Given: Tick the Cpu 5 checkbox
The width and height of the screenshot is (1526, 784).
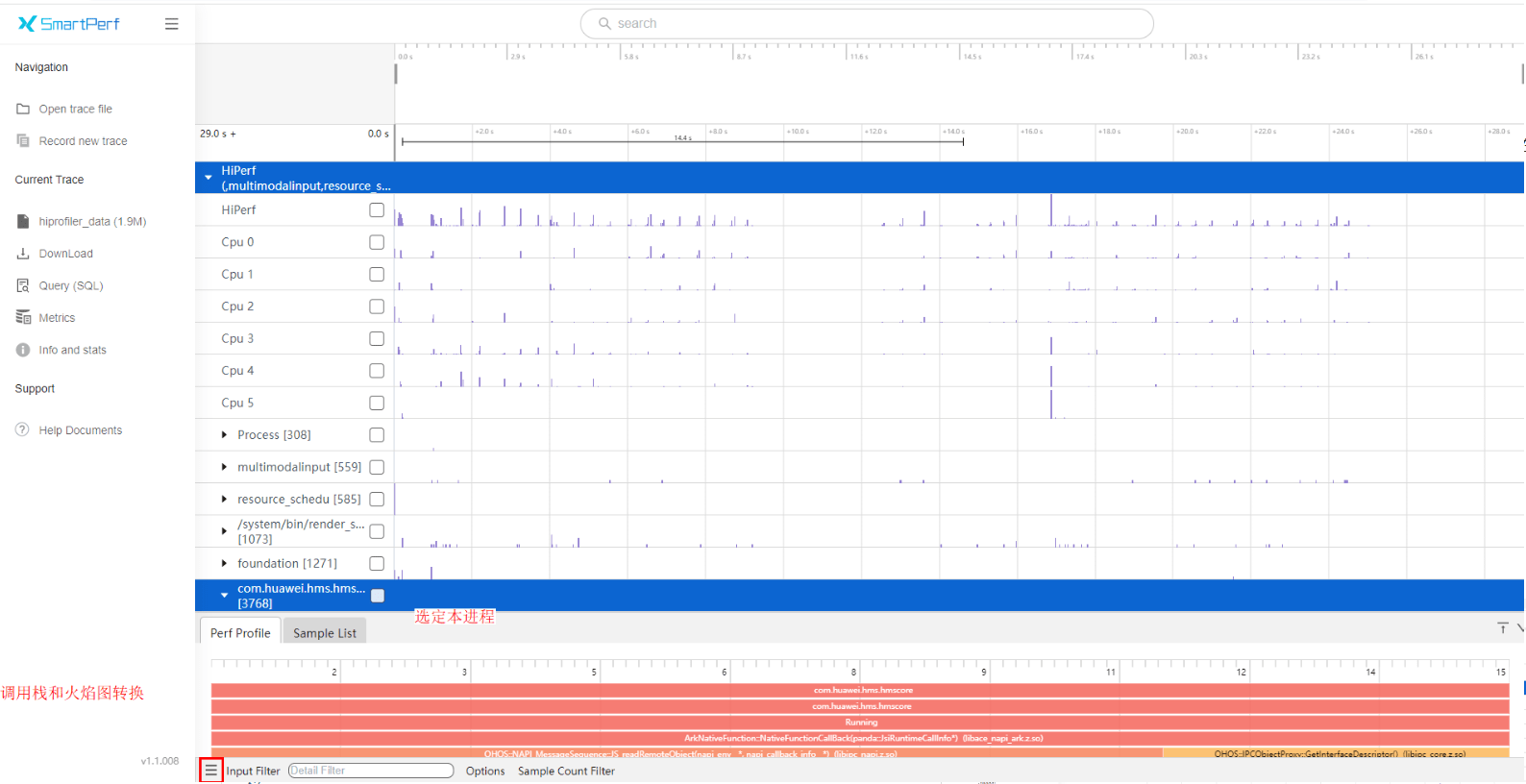Looking at the screenshot, I should (377, 403).
